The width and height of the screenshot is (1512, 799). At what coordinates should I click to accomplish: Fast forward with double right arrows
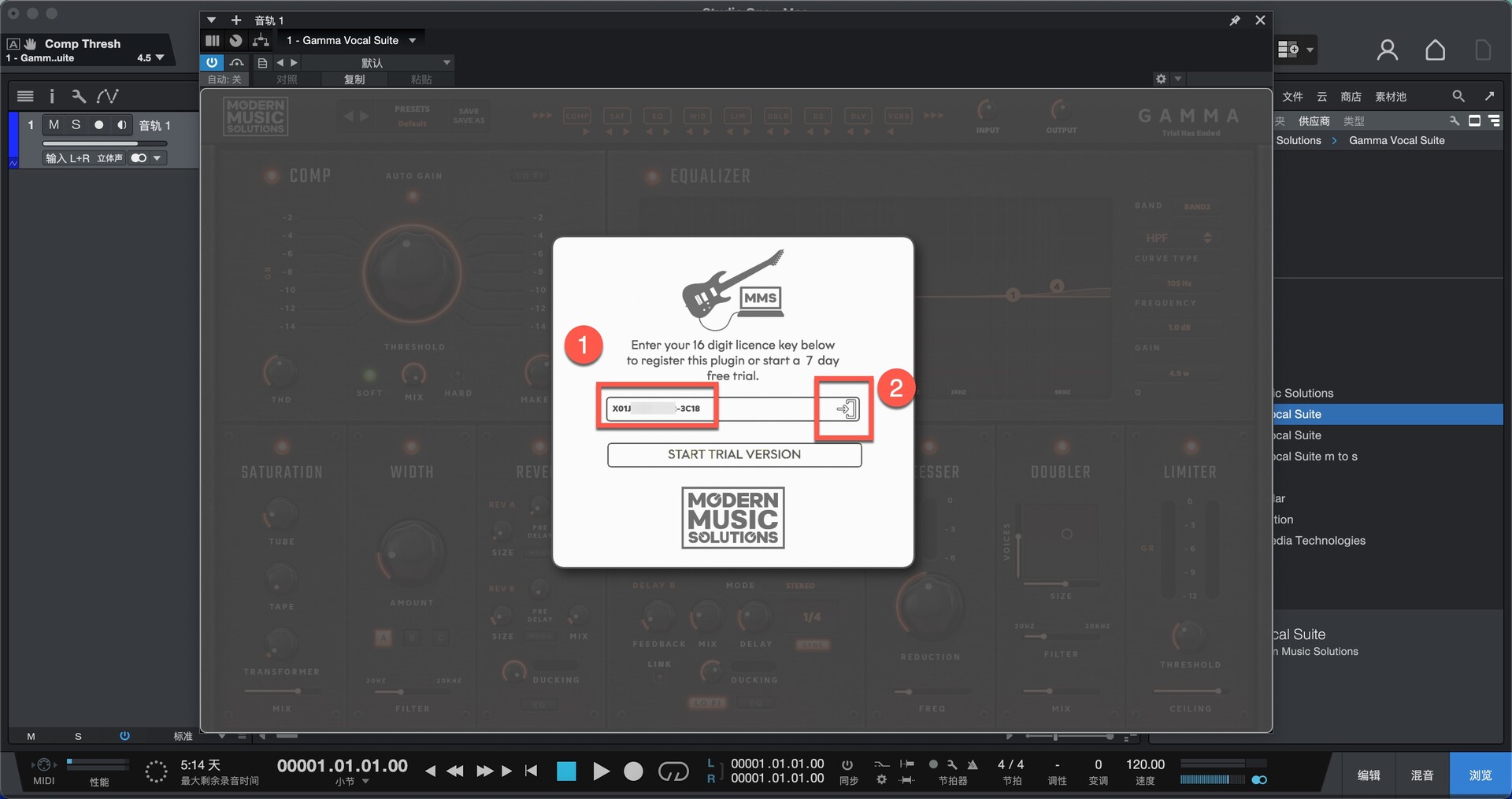(x=484, y=771)
